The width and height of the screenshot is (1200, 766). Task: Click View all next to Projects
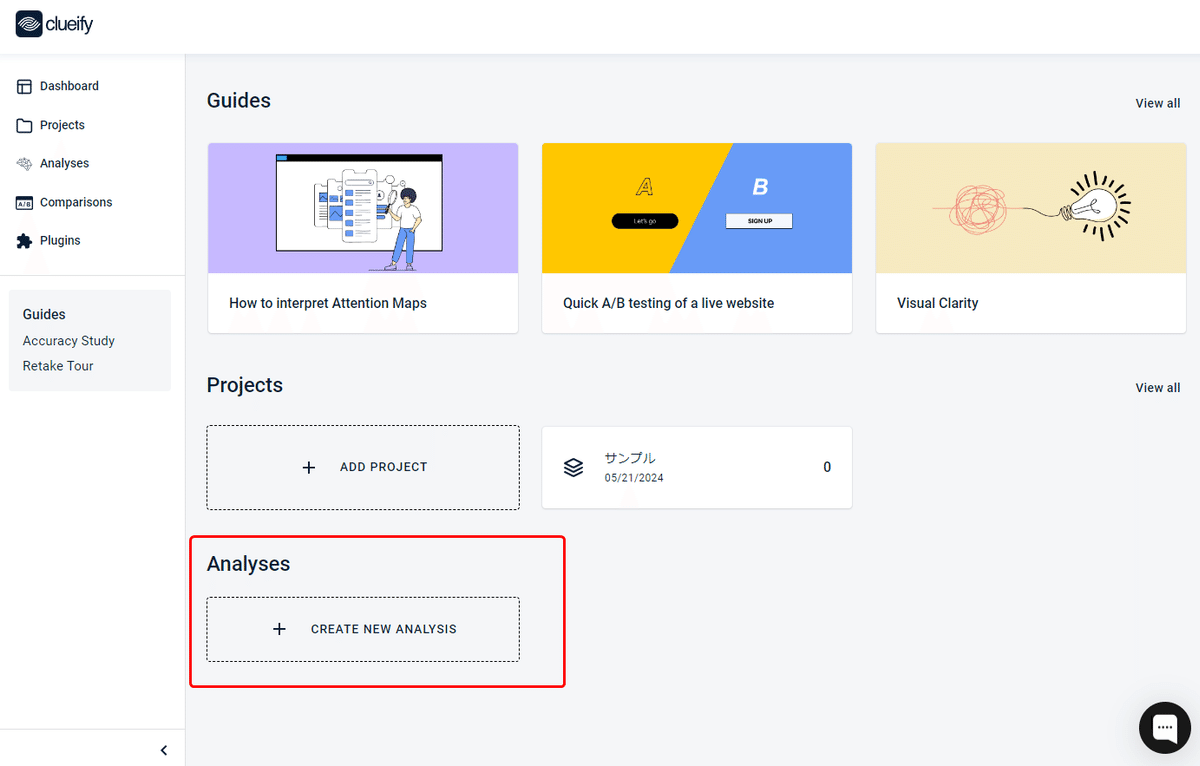pyautogui.click(x=1157, y=387)
